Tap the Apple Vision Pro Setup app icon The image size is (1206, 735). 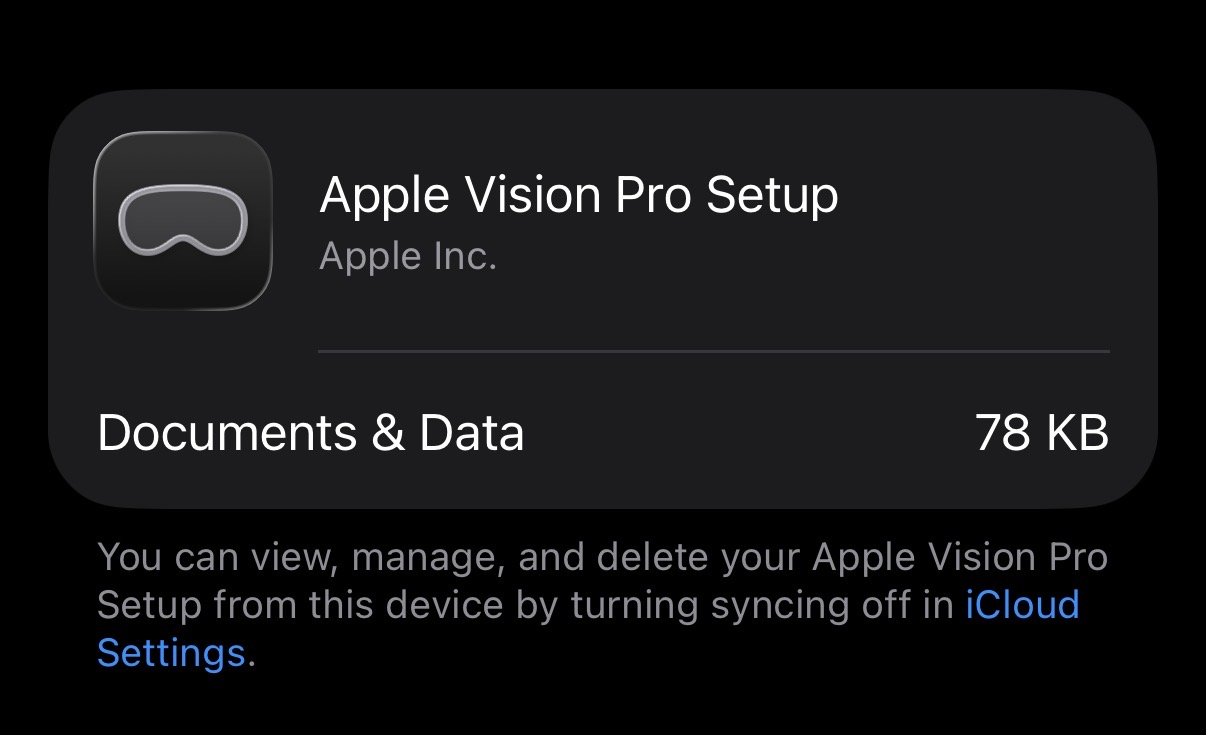point(182,221)
